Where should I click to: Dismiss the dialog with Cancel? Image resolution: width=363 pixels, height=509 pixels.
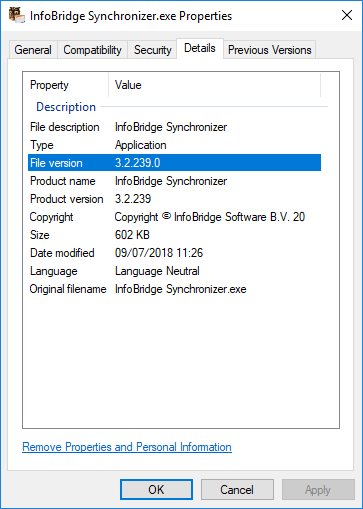(237, 490)
